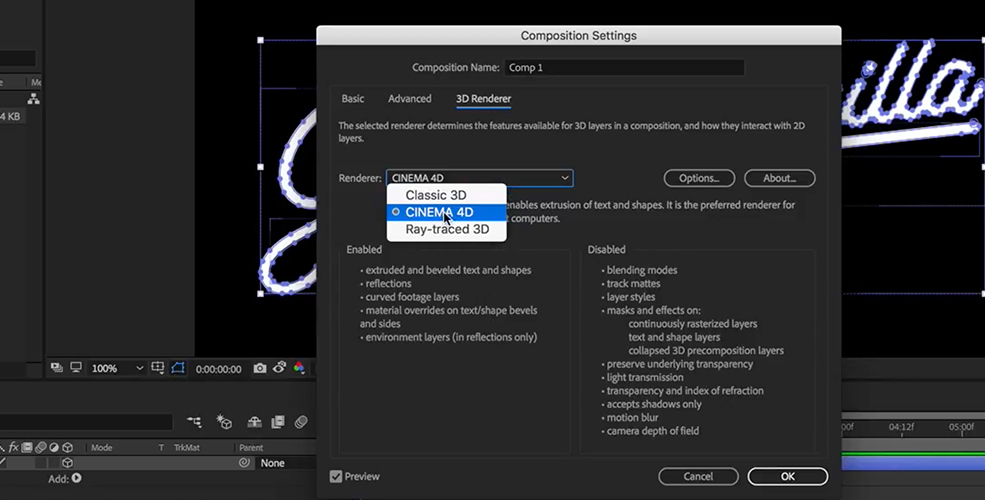The width and height of the screenshot is (985, 500).
Task: Open project flowchart view icon
Action: pos(33,99)
